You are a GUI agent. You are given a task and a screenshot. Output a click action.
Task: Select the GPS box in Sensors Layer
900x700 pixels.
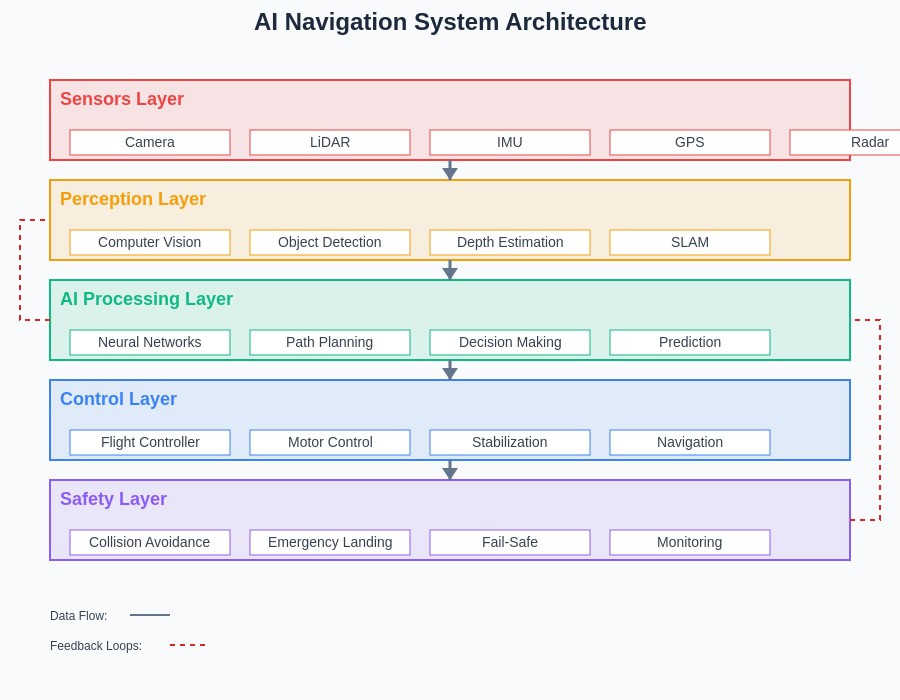(x=690, y=142)
